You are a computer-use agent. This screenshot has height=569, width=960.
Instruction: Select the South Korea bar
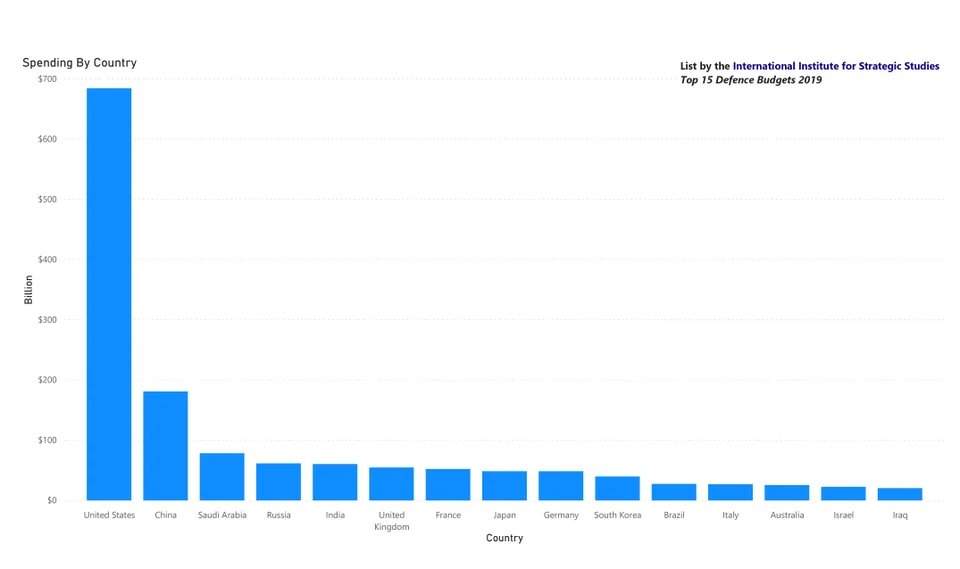617,488
